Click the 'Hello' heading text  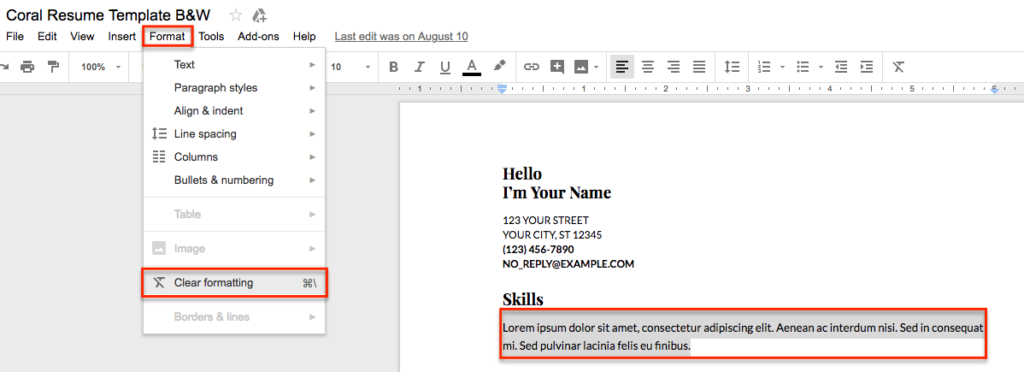point(522,174)
